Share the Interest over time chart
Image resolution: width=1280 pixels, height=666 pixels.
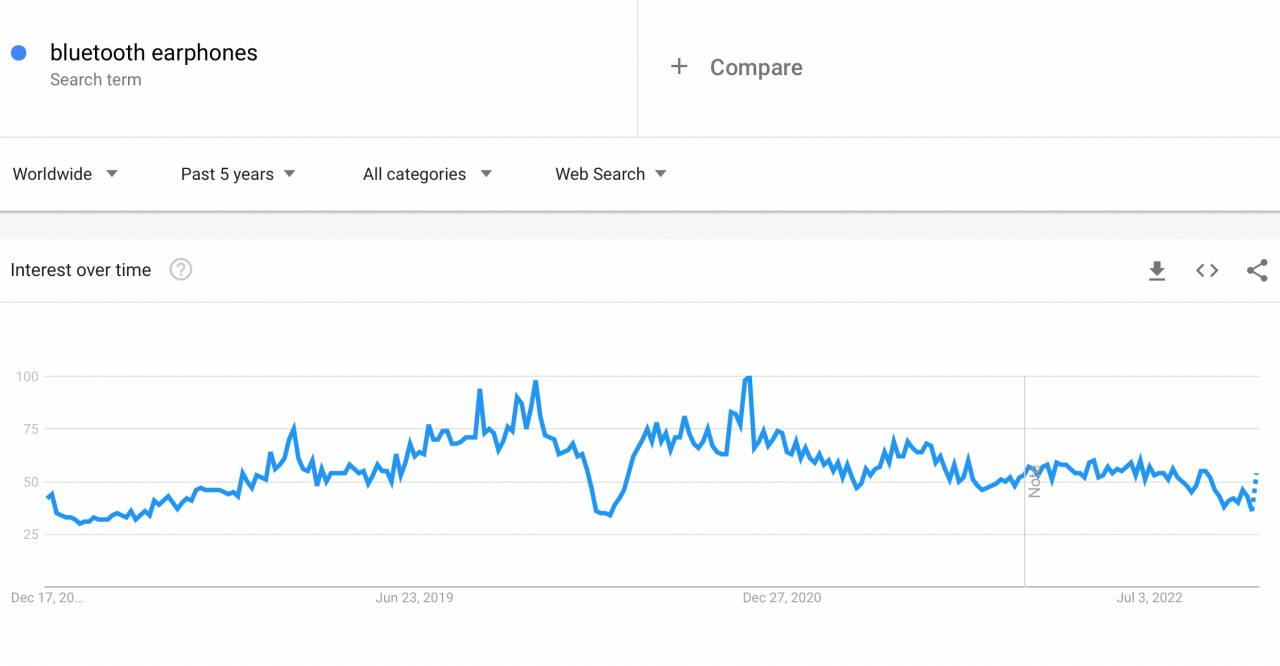[x=1257, y=270]
